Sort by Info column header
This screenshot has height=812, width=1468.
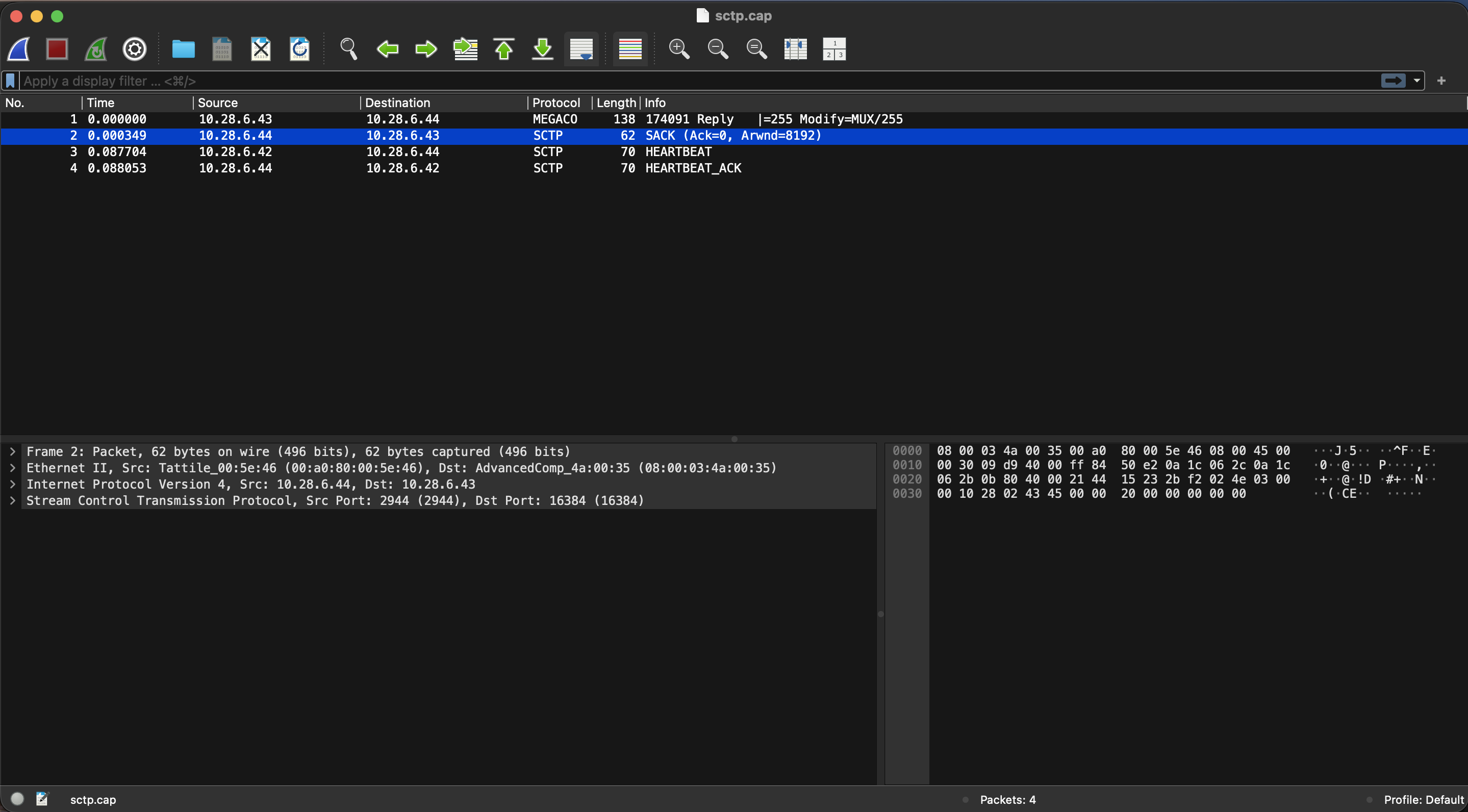1053,103
